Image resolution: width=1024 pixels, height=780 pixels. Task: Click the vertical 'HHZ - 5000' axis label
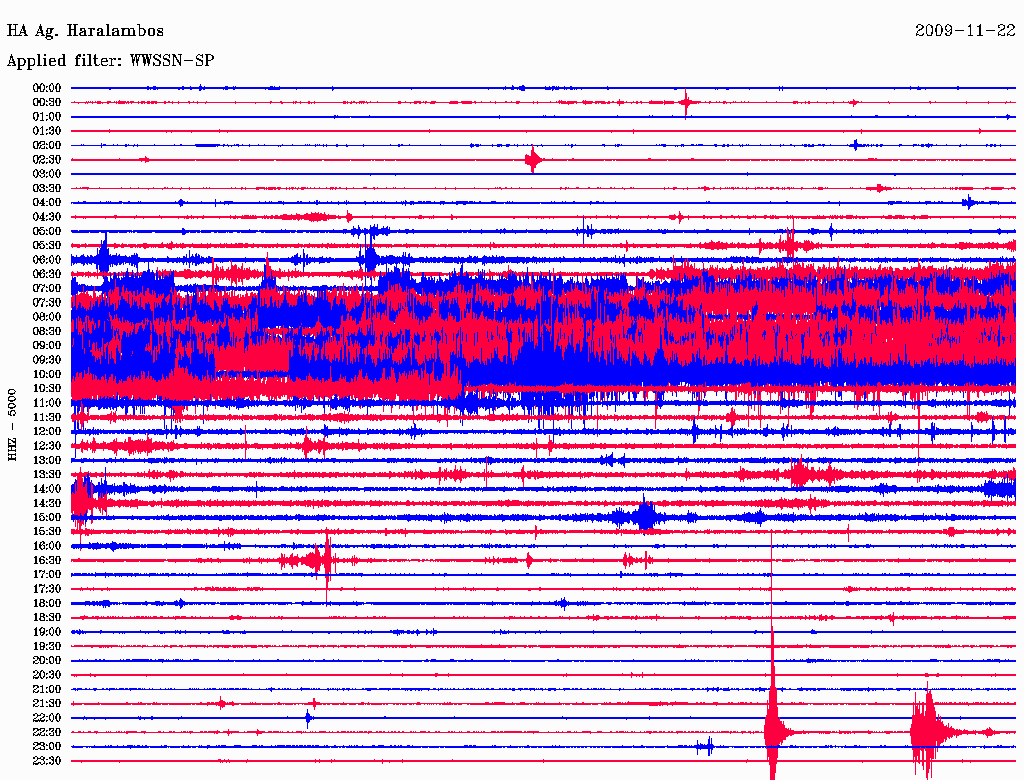pos(12,425)
